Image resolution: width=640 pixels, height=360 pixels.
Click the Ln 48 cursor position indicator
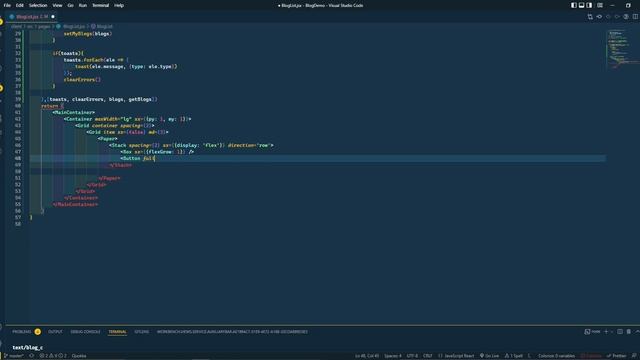[x=367, y=356]
